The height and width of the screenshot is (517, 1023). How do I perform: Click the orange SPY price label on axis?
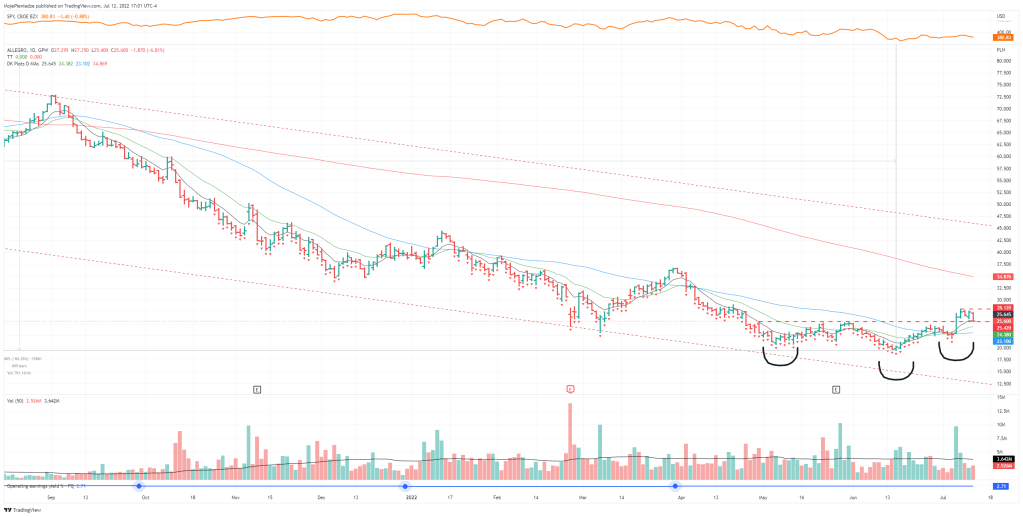[x=1003, y=38]
